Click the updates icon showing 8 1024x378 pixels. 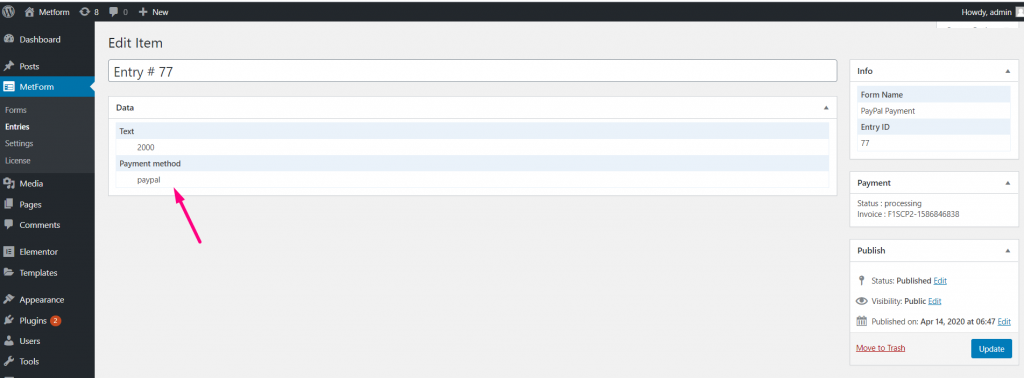click(x=85, y=12)
